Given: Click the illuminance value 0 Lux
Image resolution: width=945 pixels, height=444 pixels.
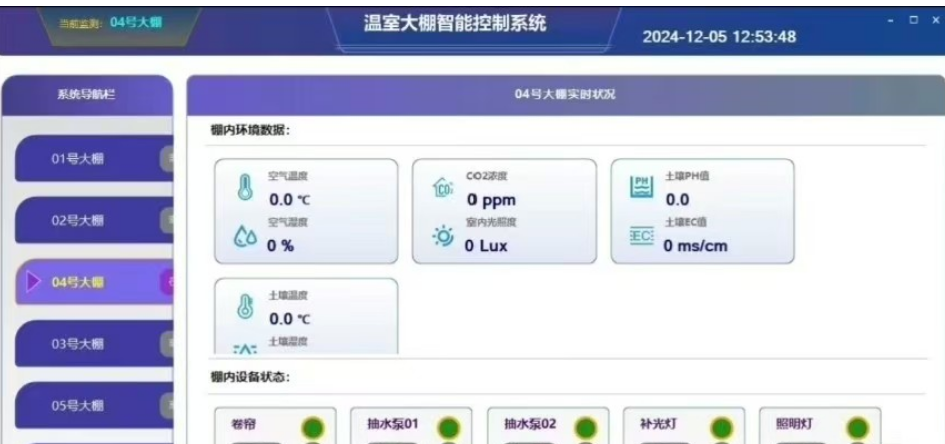Looking at the screenshot, I should tap(486, 245).
